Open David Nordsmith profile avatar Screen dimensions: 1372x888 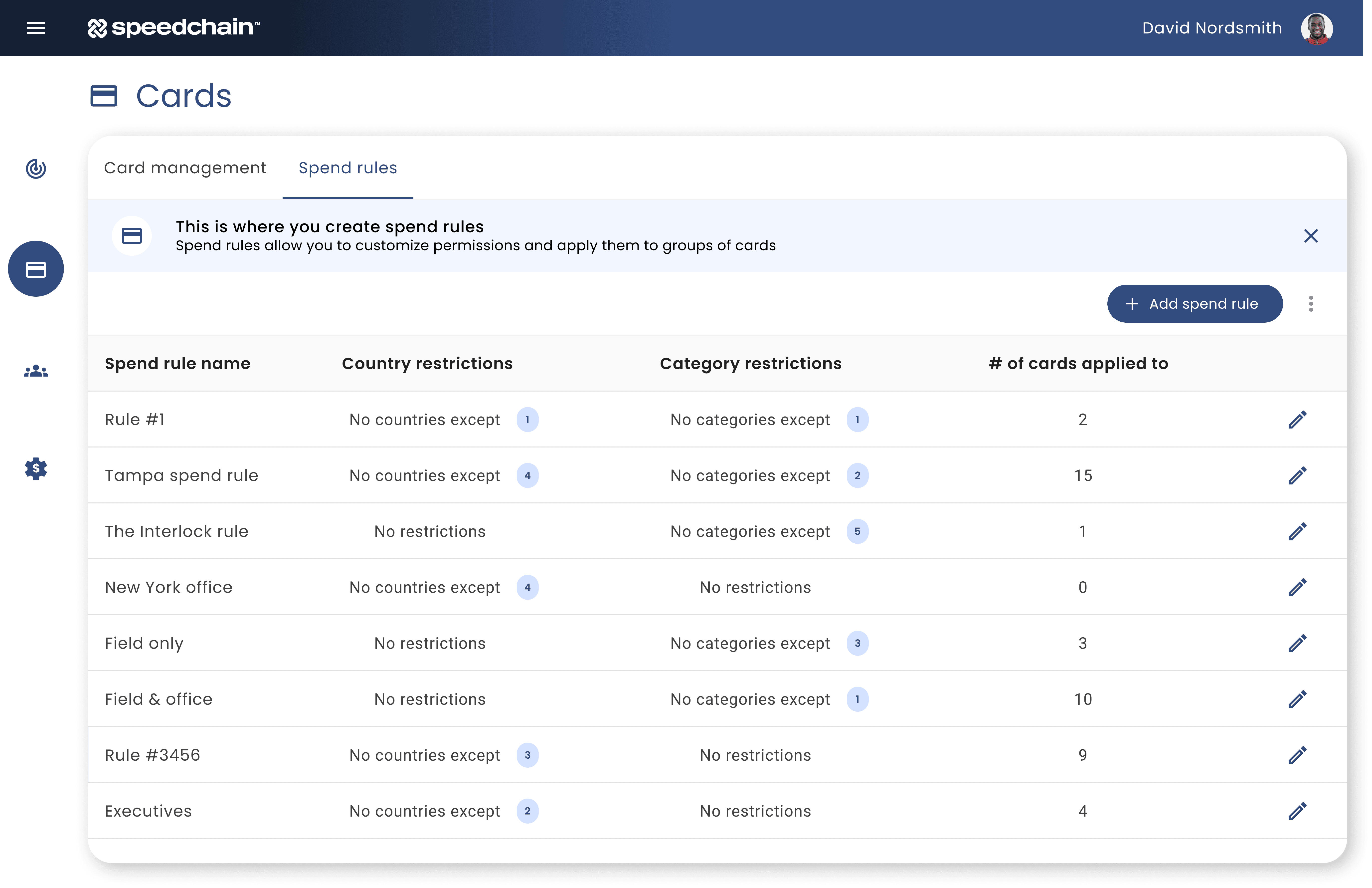pyautogui.click(x=1317, y=28)
